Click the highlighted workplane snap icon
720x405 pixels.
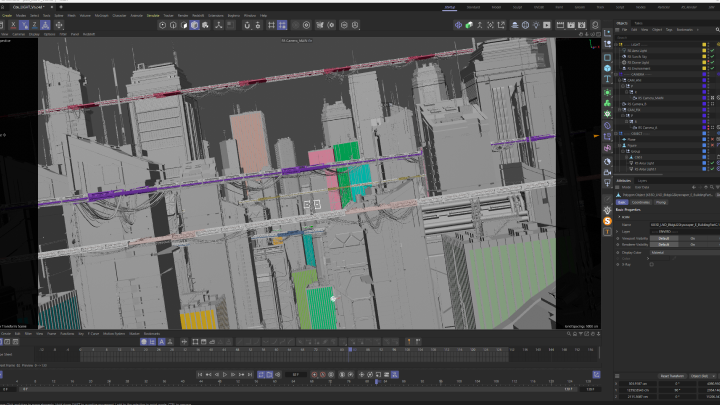click(282, 25)
